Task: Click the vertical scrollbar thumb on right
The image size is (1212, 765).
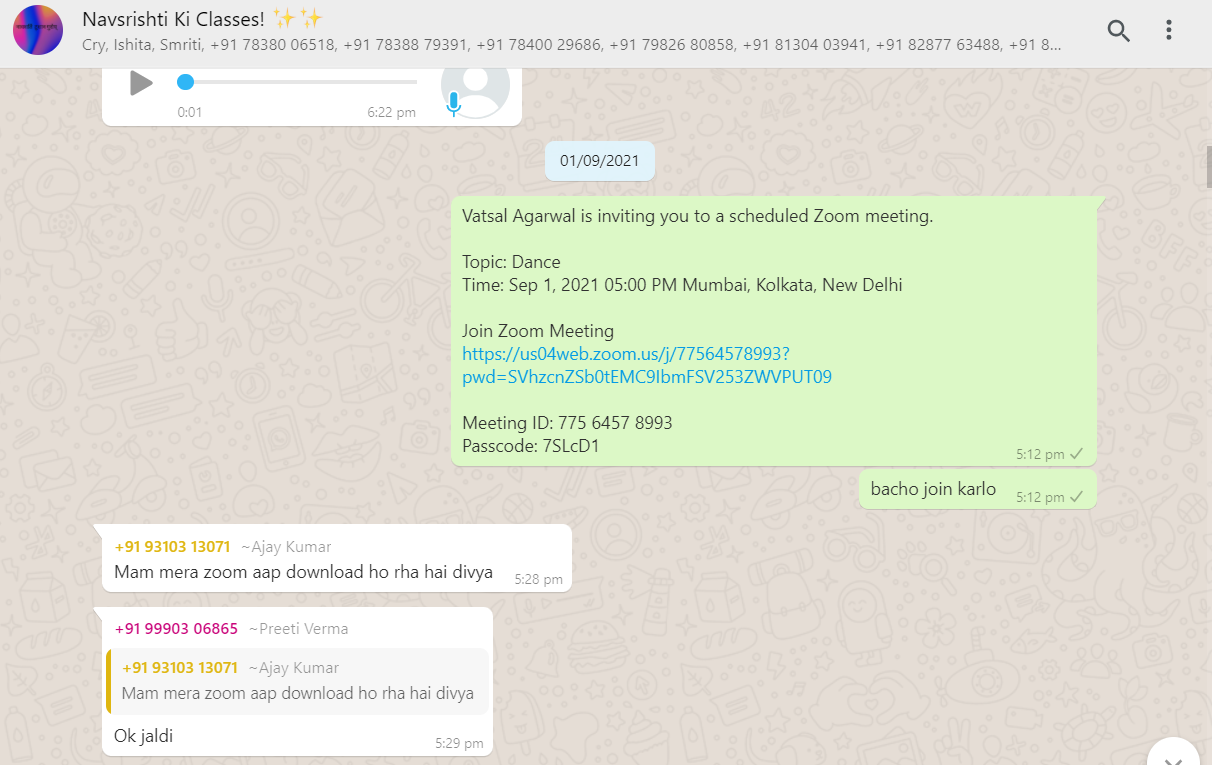Action: pos(1208,167)
